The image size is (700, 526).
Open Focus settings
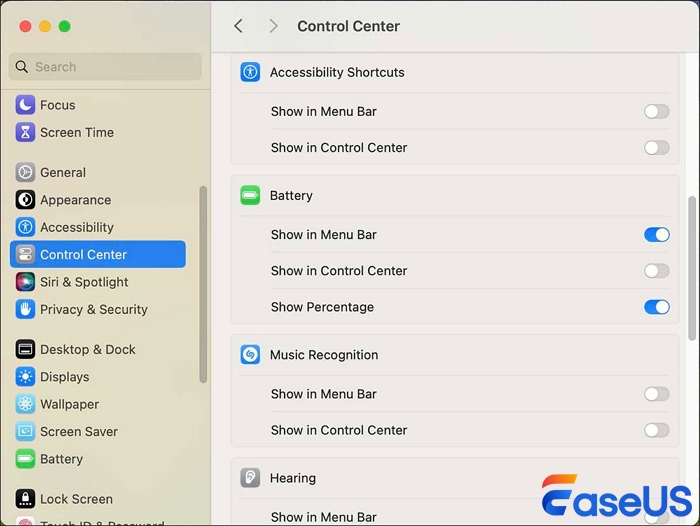[98, 105]
